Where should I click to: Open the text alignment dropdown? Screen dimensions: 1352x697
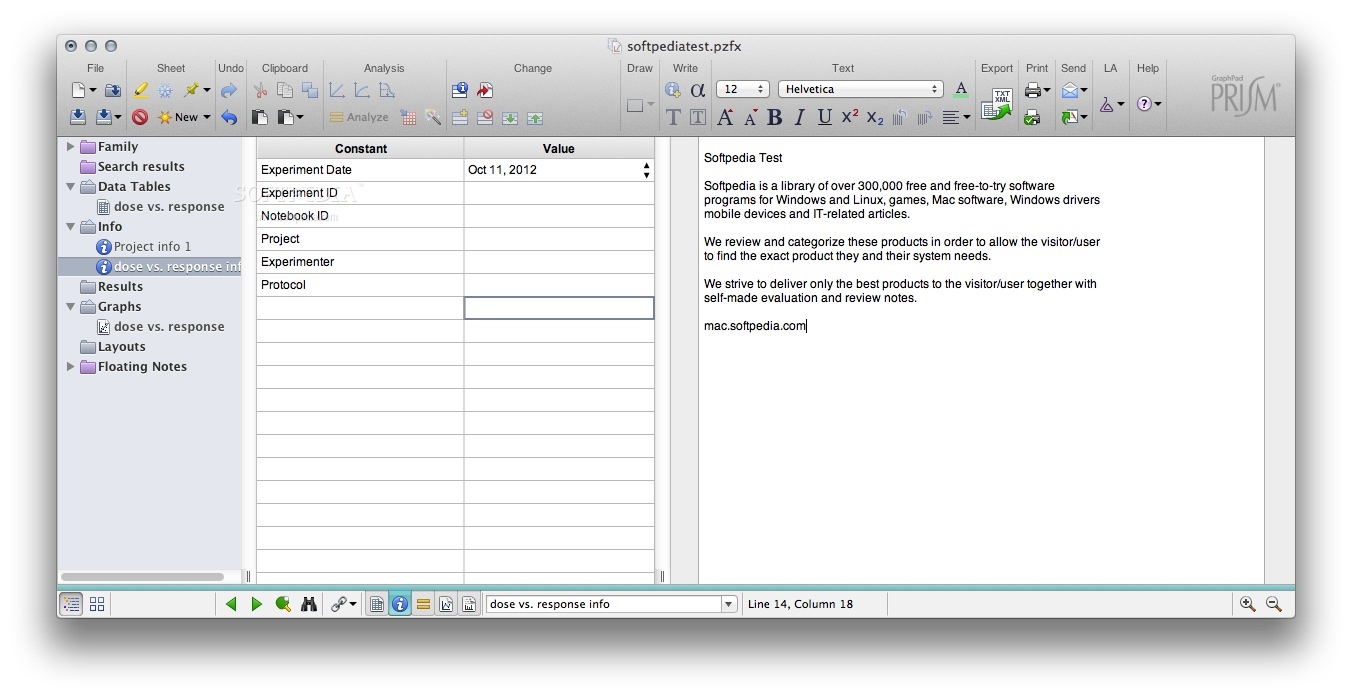pos(956,117)
